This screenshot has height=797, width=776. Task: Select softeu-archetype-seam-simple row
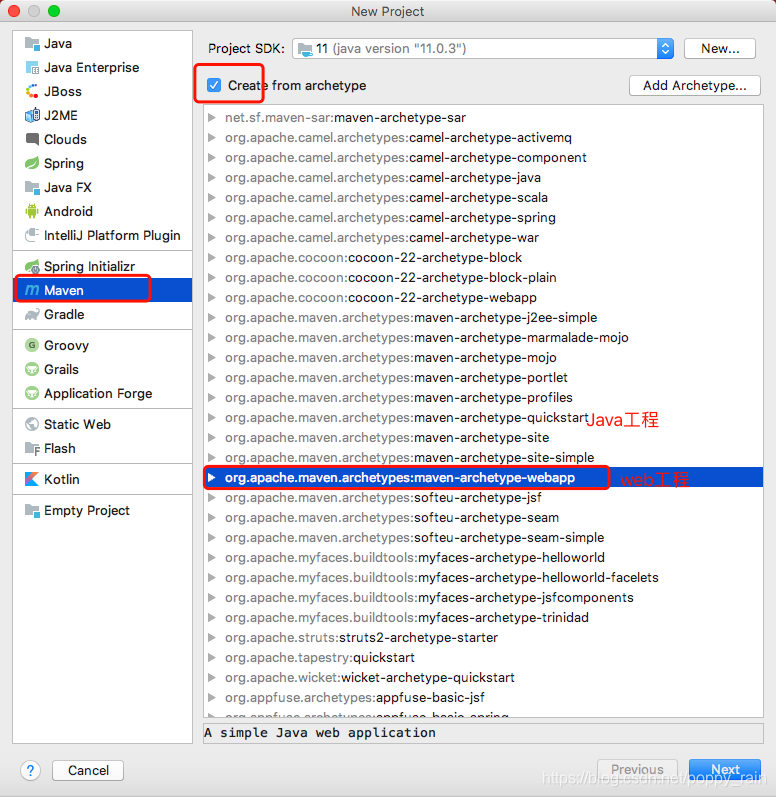(483, 538)
